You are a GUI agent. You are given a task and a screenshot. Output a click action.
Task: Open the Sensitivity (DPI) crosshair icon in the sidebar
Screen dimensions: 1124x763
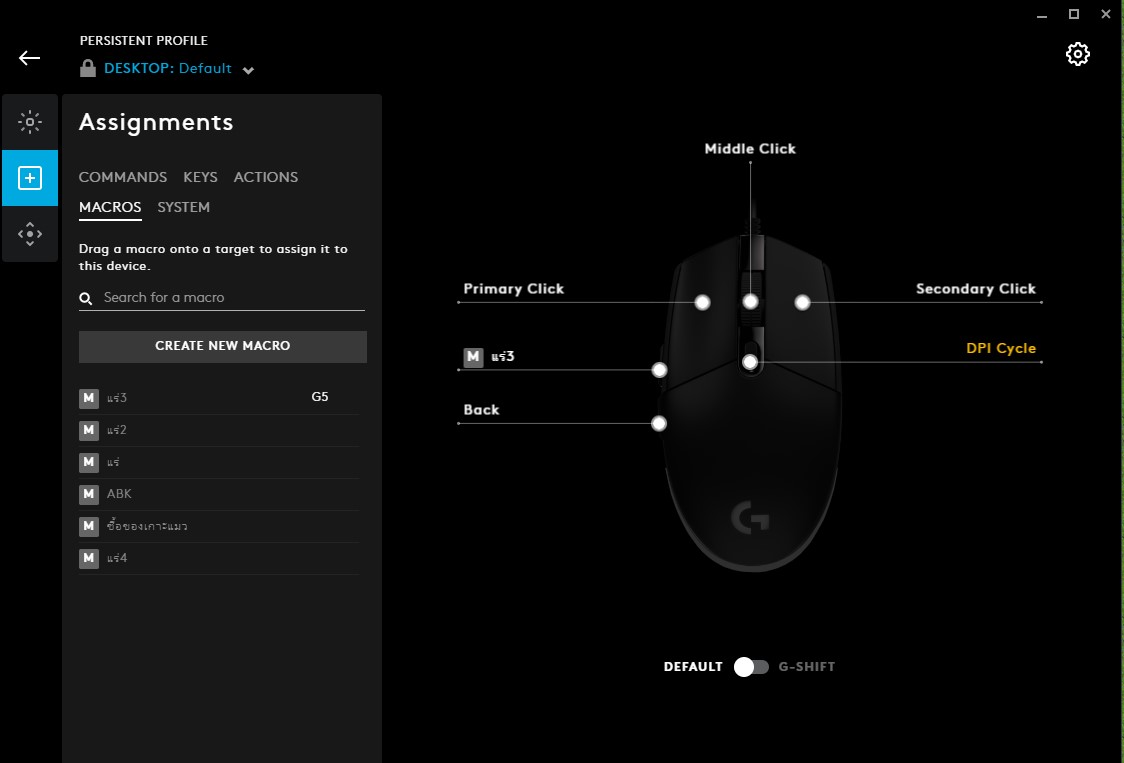[x=30, y=234]
